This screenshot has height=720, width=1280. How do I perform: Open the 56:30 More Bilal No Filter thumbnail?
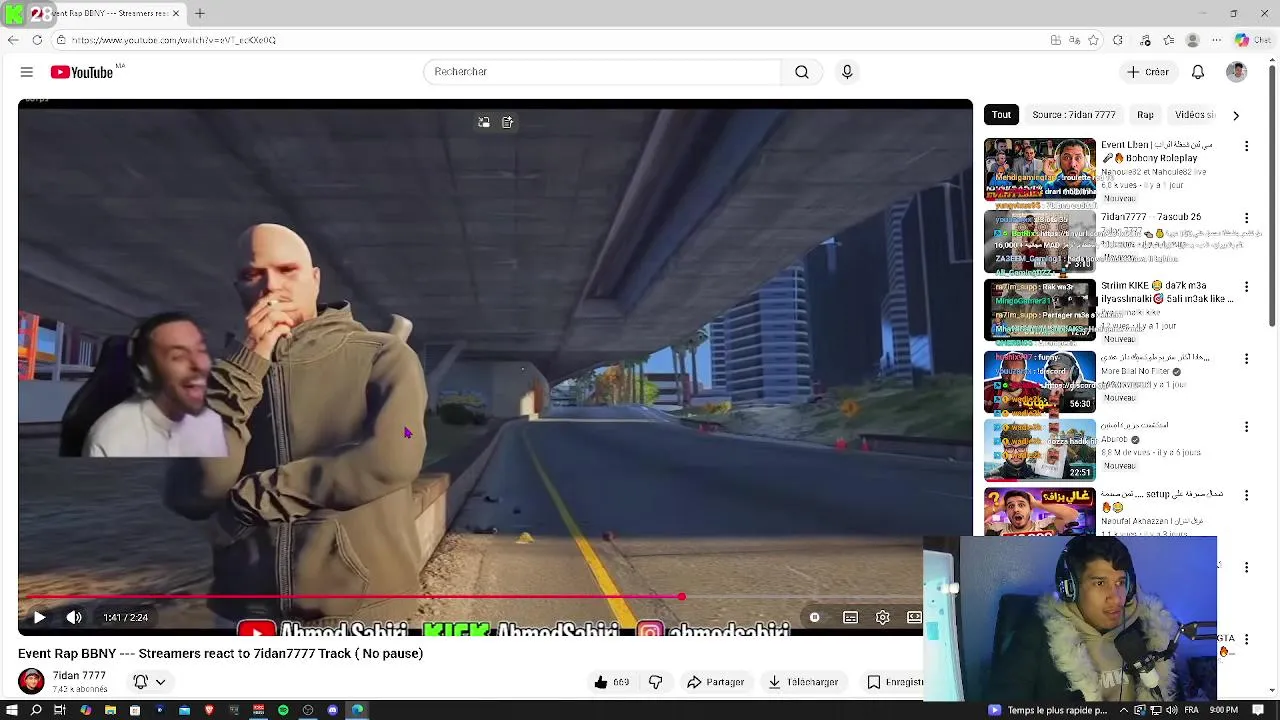[x=1040, y=382]
